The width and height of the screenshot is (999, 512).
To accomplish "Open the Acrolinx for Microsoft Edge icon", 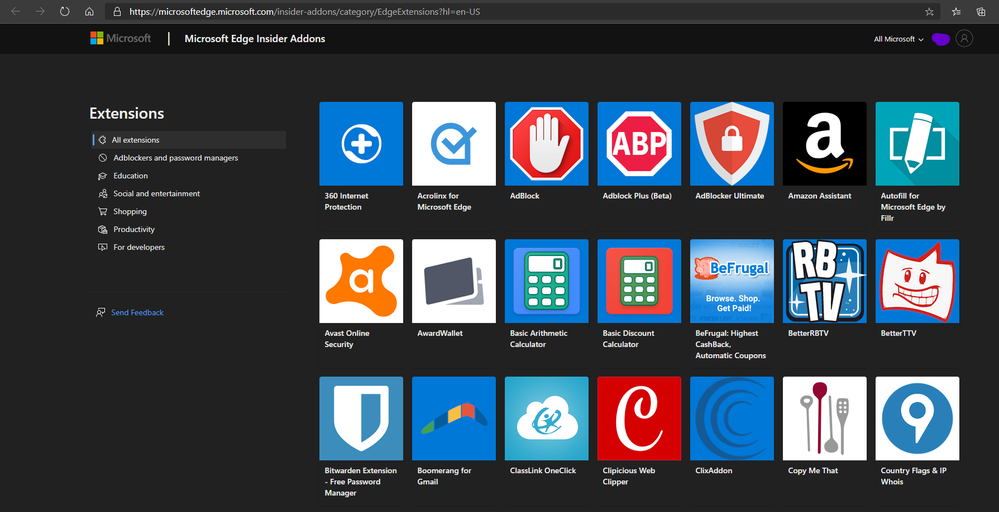I will pos(454,143).
